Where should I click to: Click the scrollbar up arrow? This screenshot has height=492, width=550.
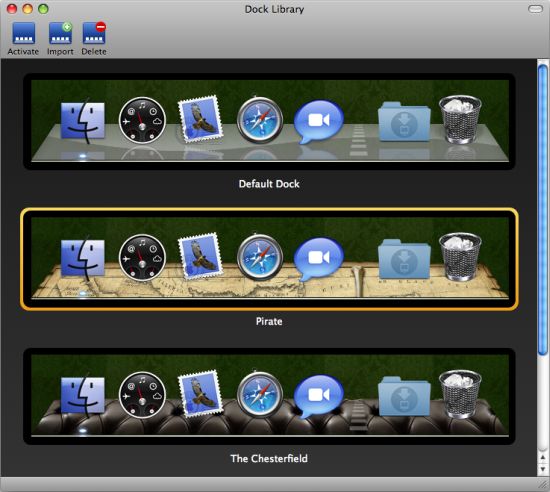pos(543,457)
